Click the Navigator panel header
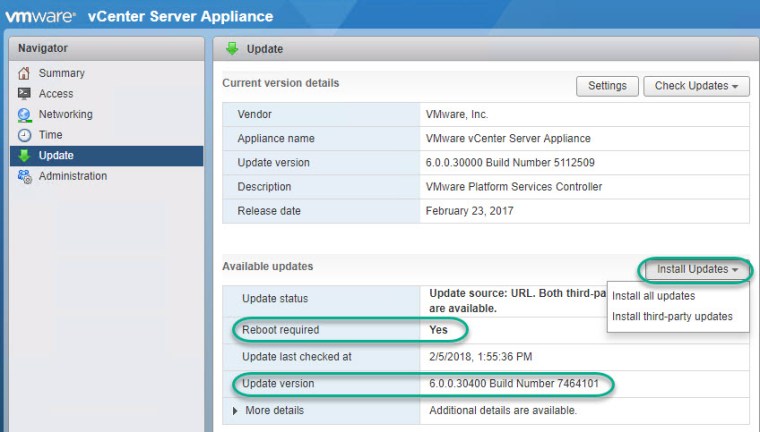This screenshot has height=432, width=760. coord(107,48)
